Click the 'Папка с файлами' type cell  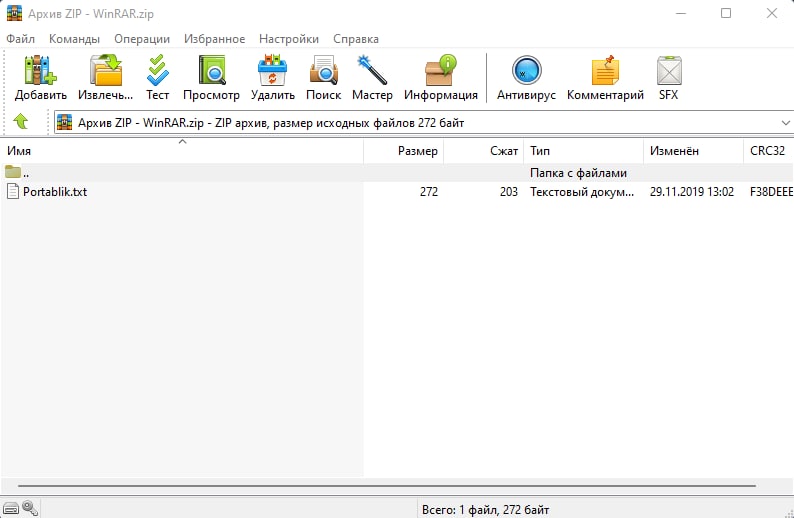pyautogui.click(x=578, y=173)
